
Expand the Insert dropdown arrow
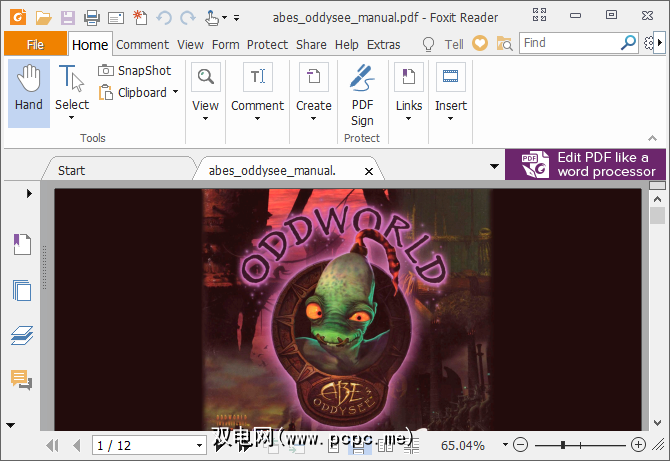point(450,118)
